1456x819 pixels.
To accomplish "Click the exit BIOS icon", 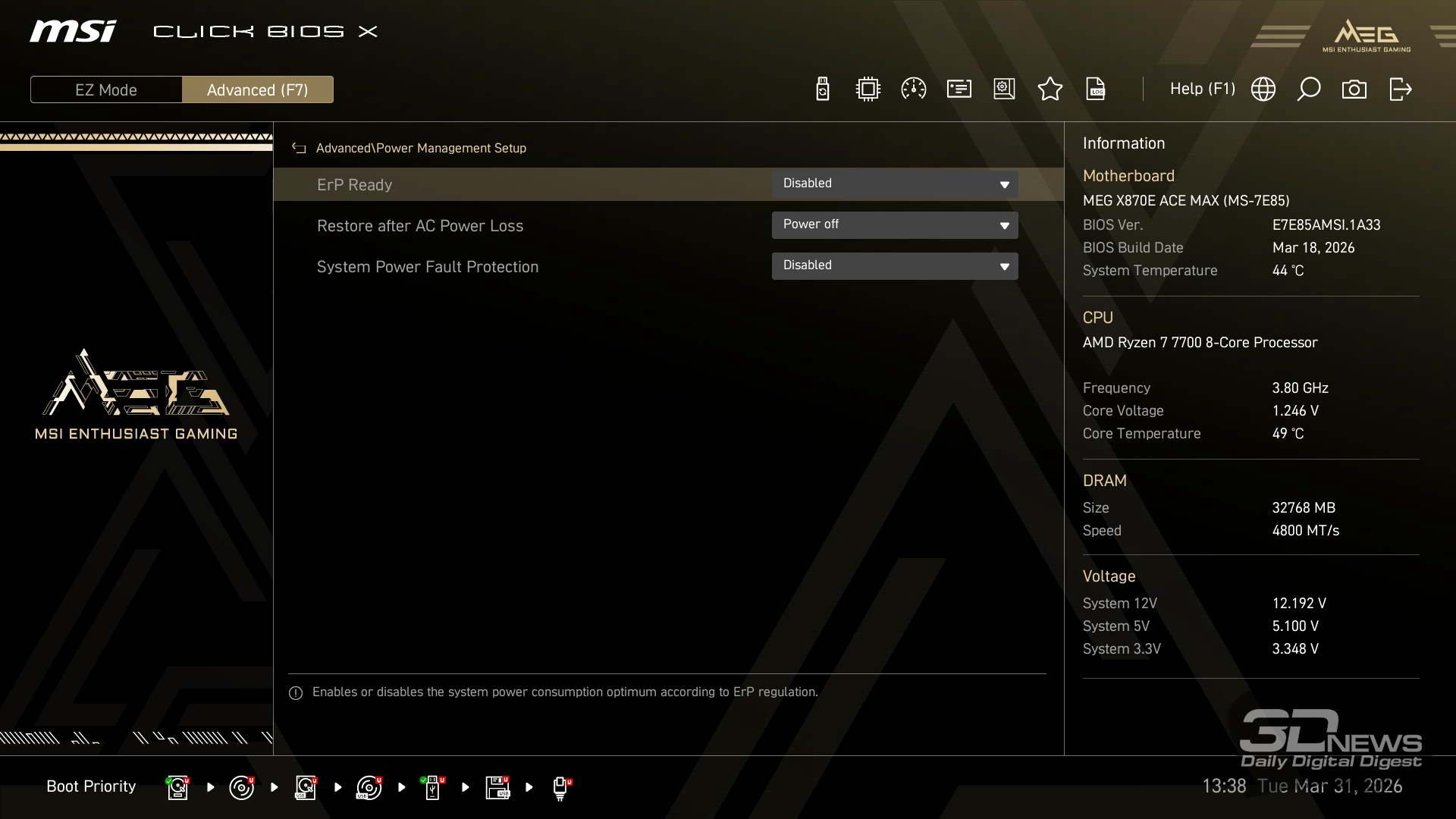I will point(1400,89).
